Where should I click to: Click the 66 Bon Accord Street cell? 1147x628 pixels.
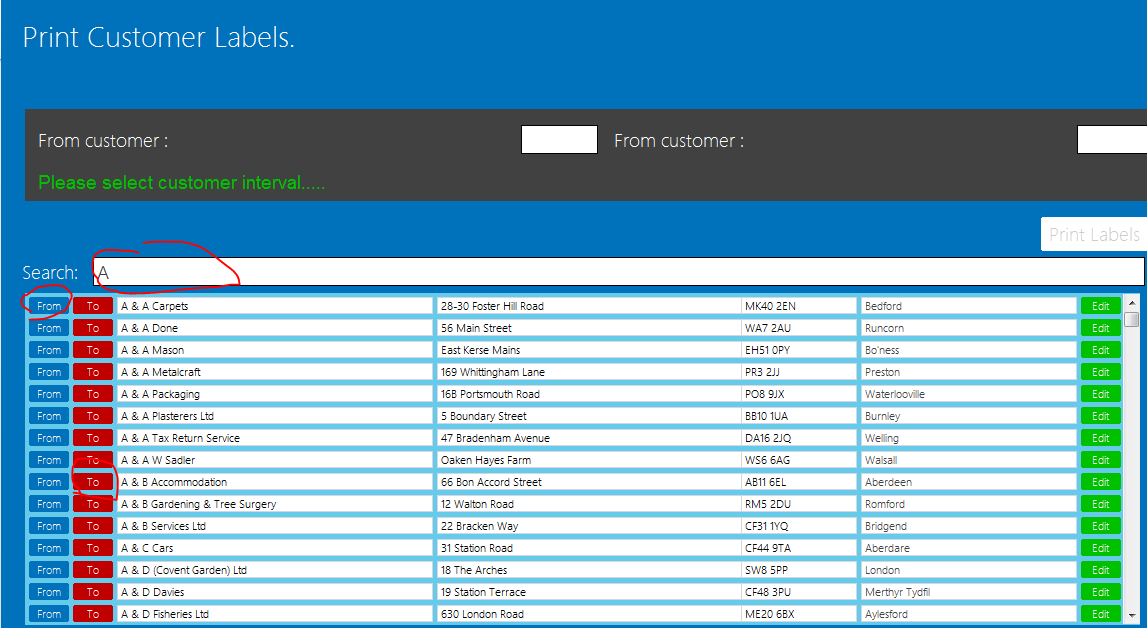tap(589, 482)
